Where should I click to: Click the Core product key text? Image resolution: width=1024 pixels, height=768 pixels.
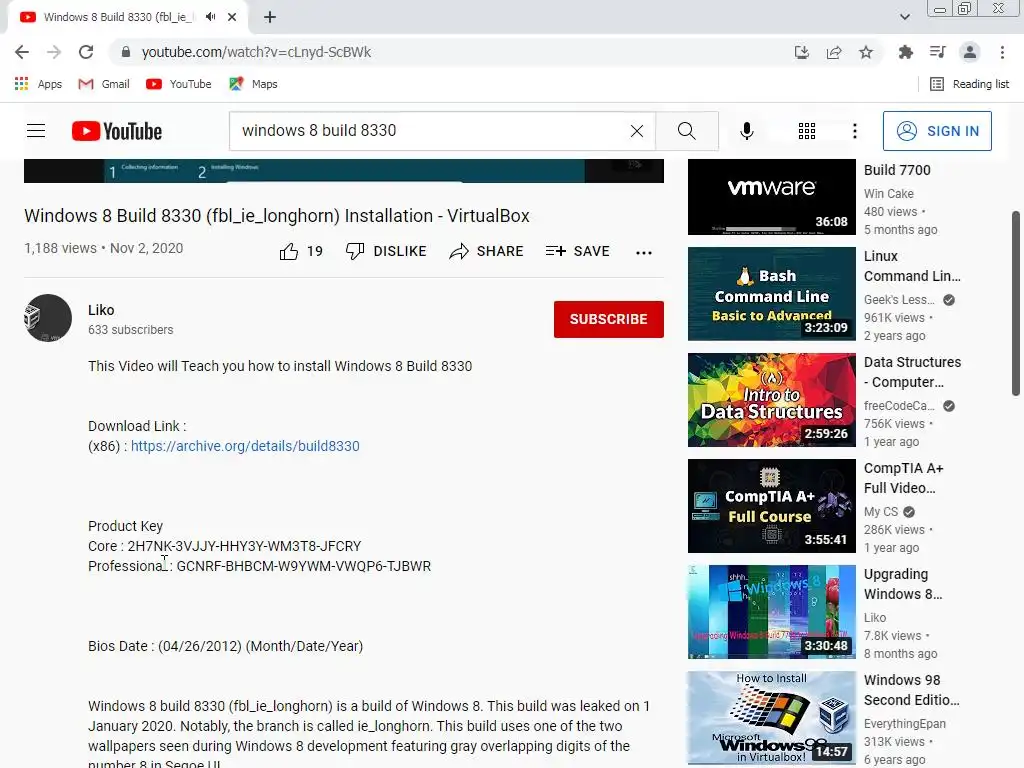point(225,546)
